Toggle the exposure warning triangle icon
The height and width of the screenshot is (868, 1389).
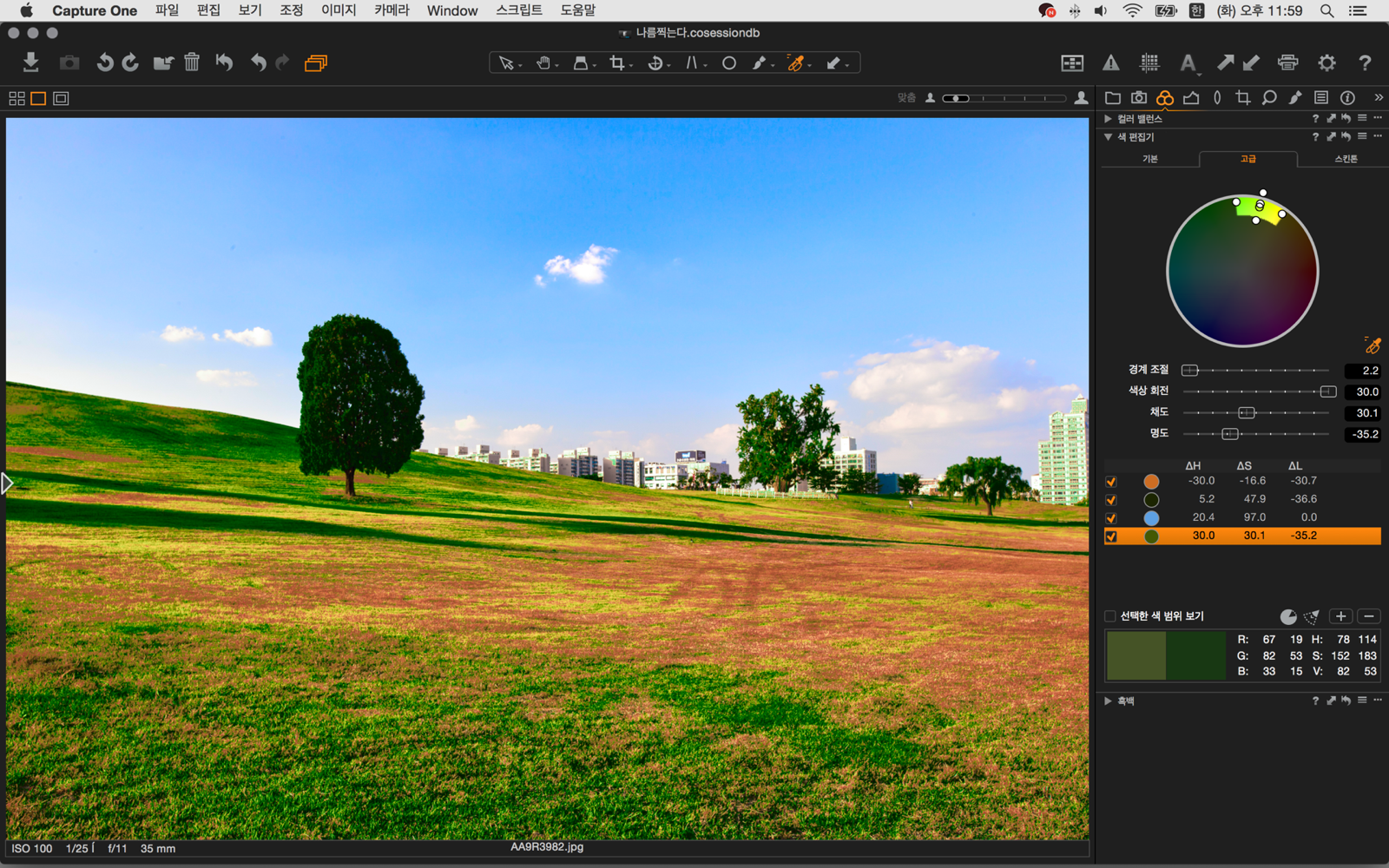[1110, 62]
